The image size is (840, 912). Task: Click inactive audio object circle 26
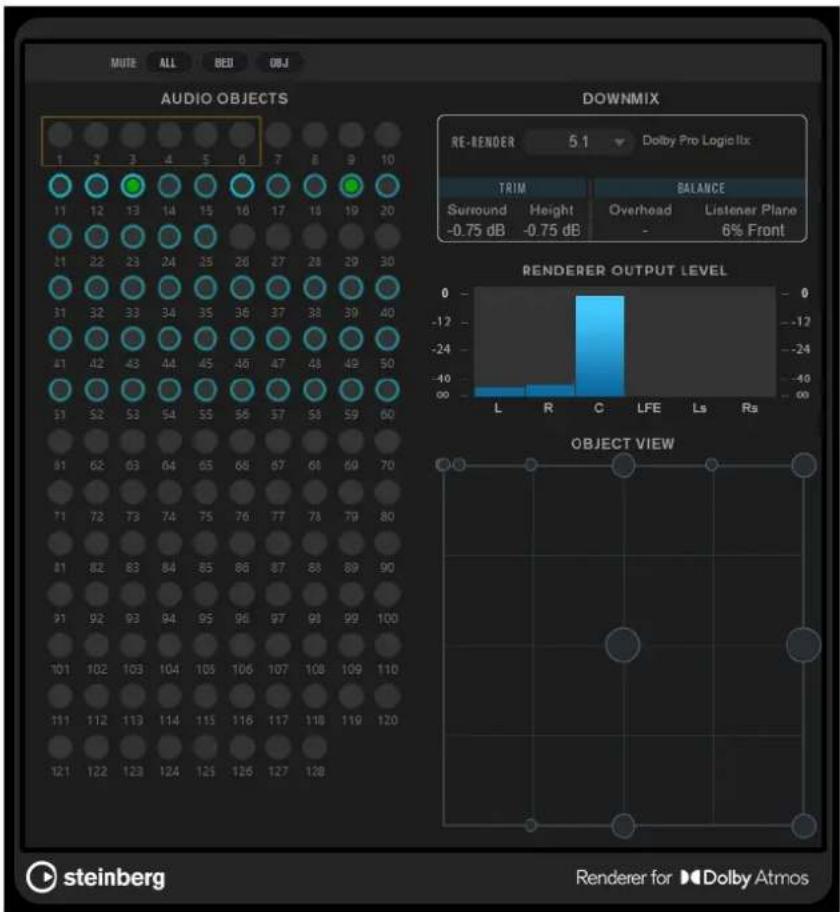242,237
